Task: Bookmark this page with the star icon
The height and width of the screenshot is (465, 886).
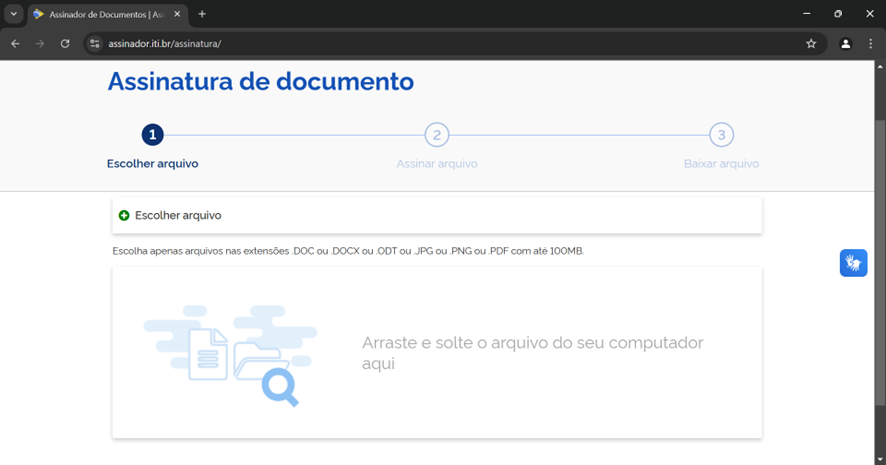Action: (811, 44)
